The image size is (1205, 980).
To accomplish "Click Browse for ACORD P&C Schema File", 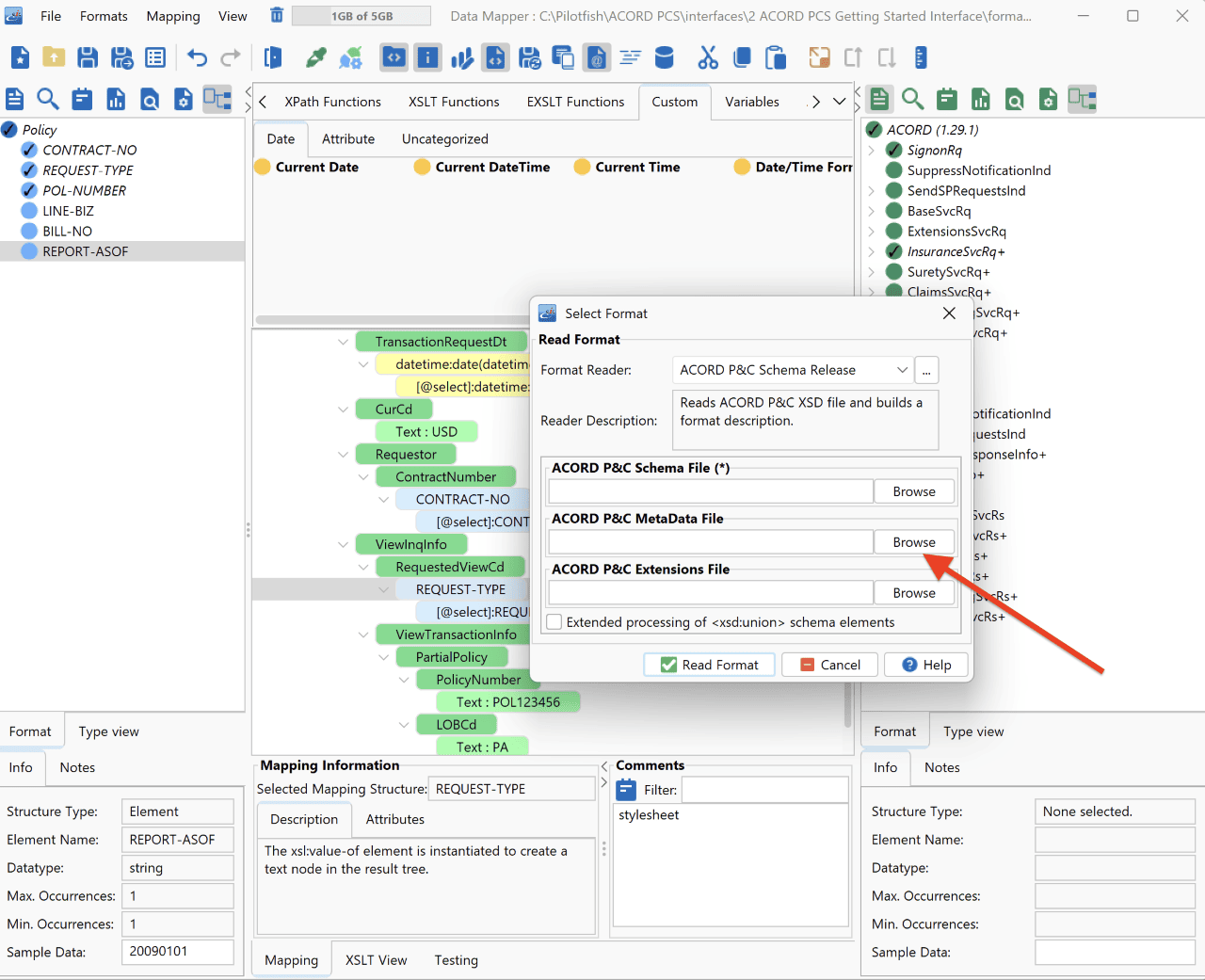I will (914, 491).
